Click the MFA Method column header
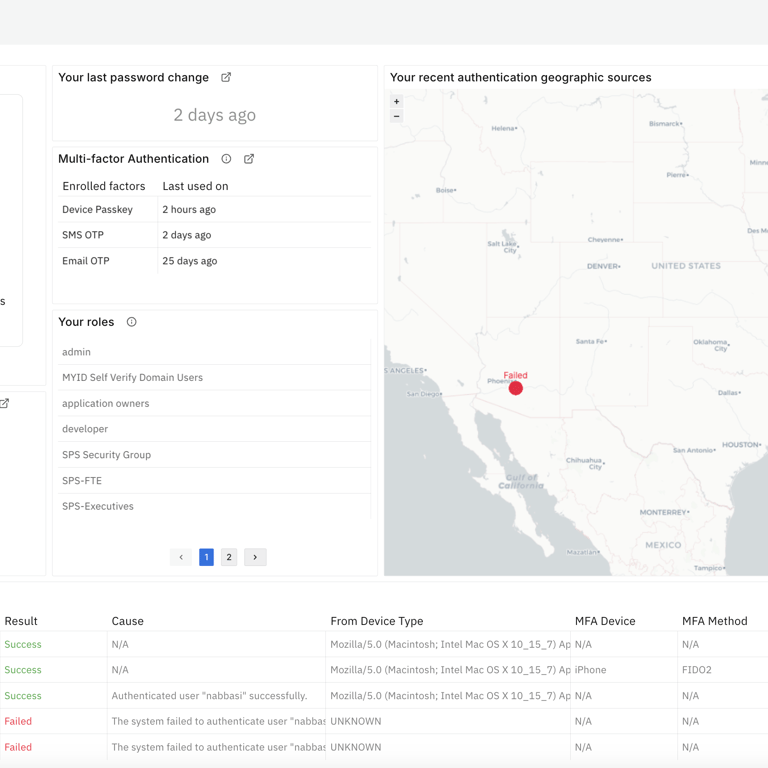 pyautogui.click(x=714, y=621)
